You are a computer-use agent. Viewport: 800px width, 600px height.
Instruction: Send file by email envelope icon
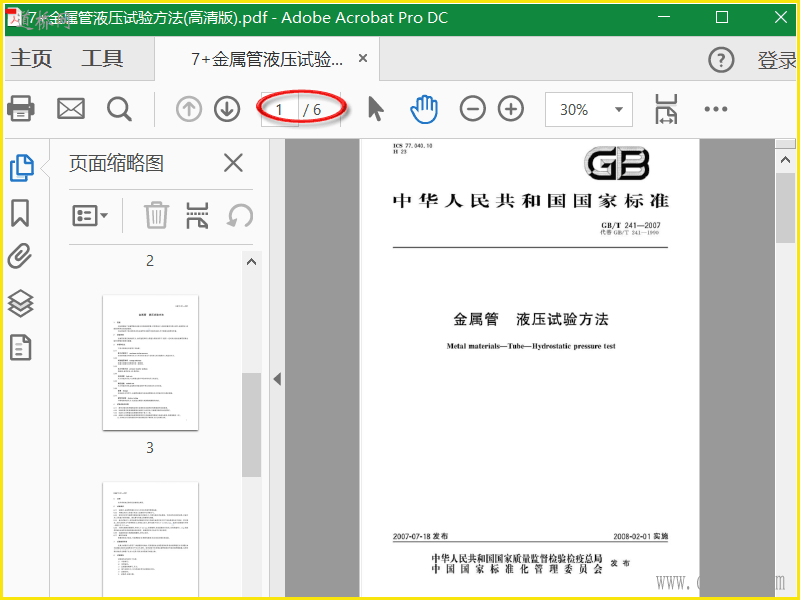point(71,109)
